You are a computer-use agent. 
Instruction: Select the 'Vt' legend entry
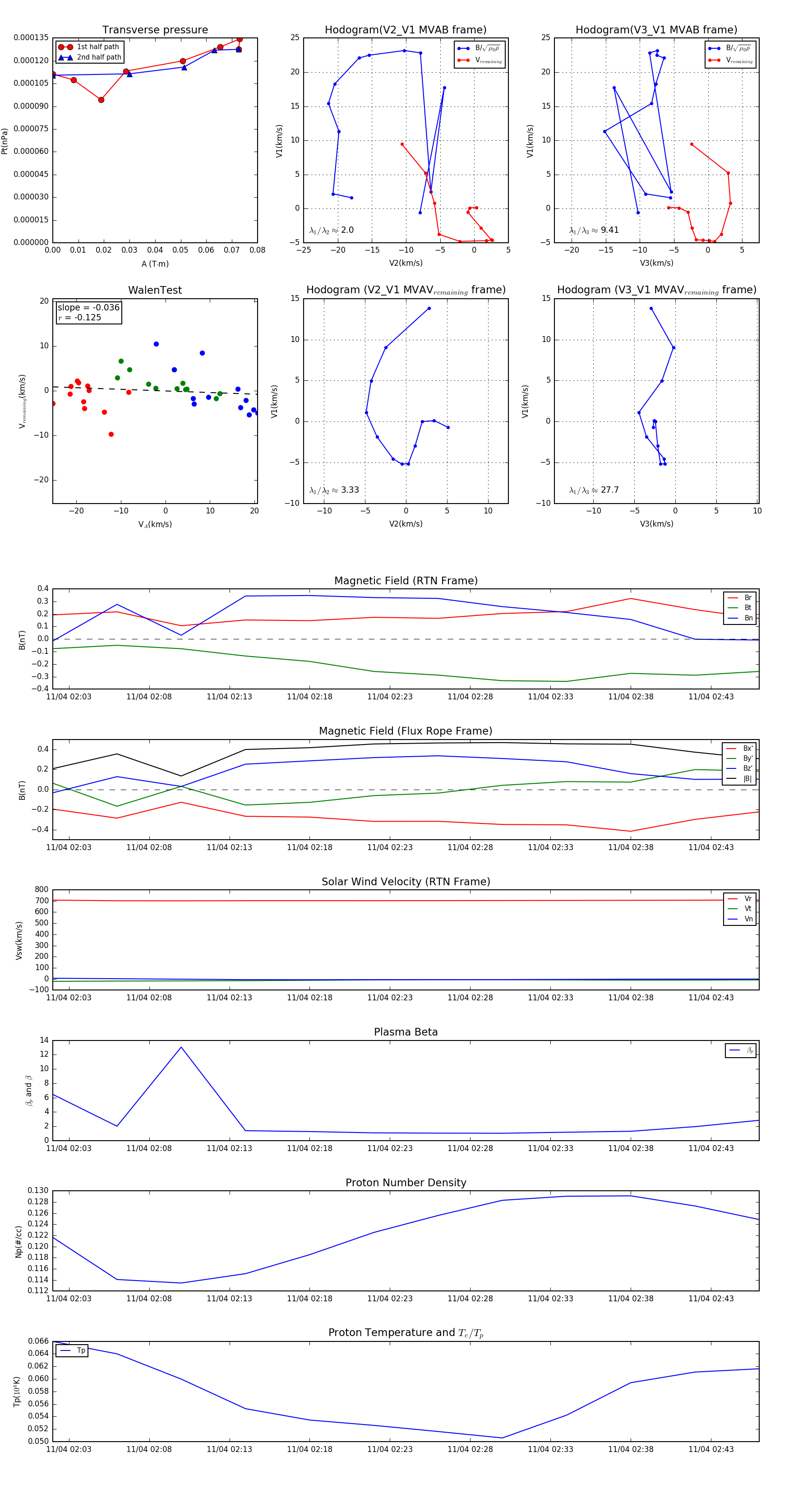point(740,909)
